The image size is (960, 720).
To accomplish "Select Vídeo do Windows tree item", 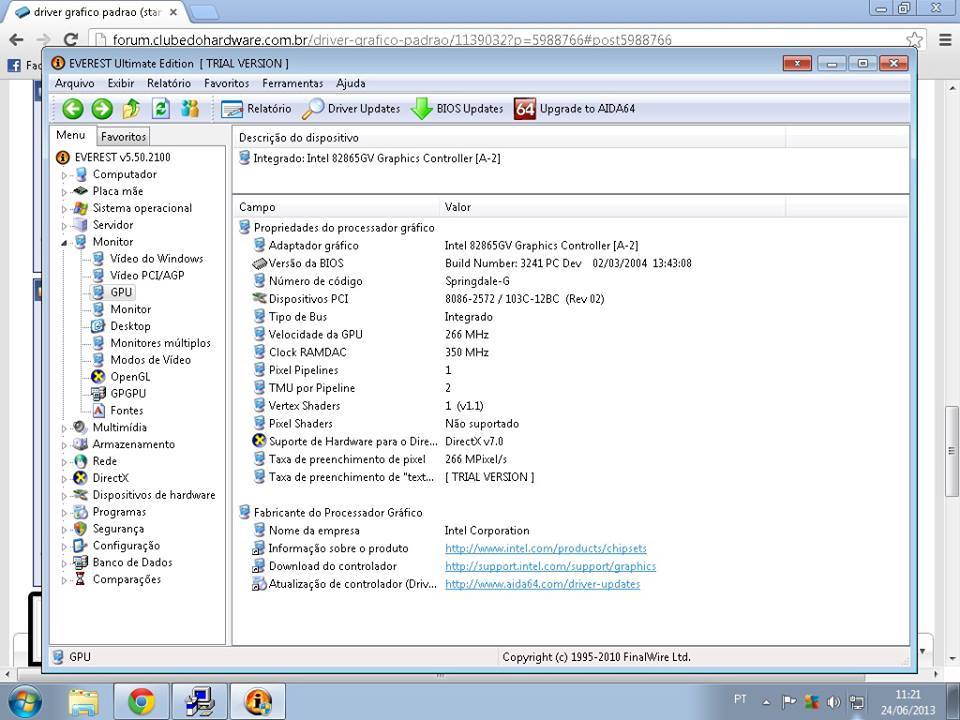I will (x=156, y=258).
